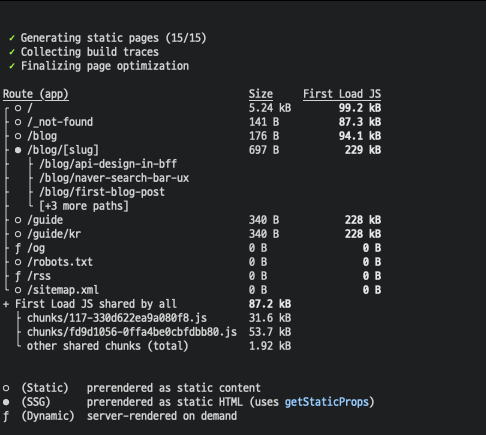Click the plus sign before First Load JS shared
486x435 pixels.
coord(6,304)
